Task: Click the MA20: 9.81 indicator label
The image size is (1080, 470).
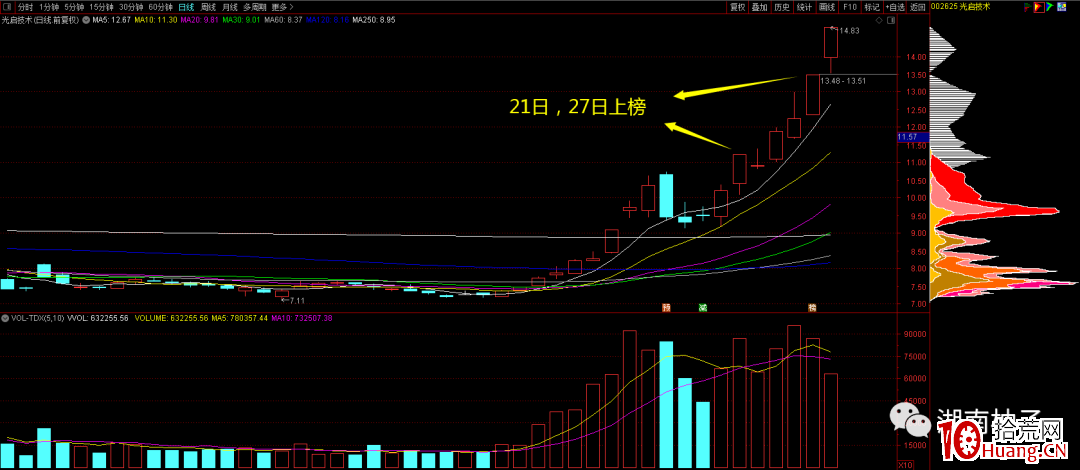Action: point(199,20)
